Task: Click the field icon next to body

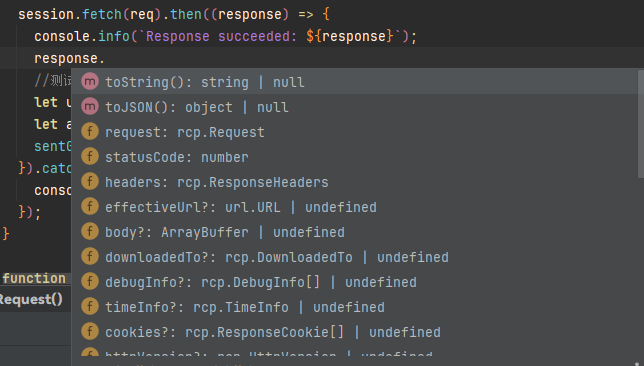Action: coord(90,231)
